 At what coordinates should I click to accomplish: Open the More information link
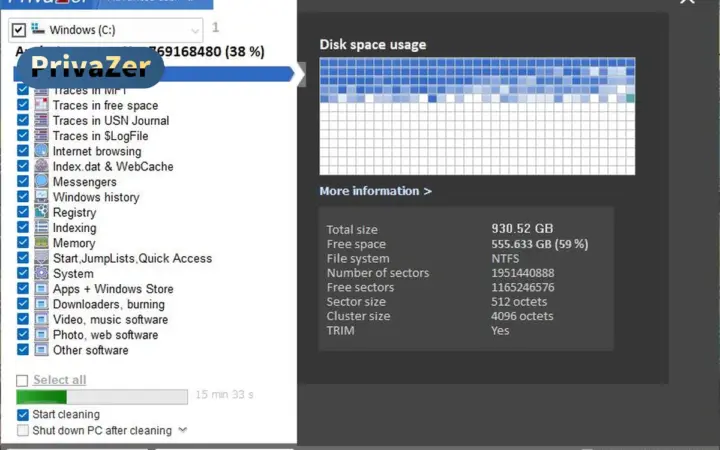coord(376,191)
